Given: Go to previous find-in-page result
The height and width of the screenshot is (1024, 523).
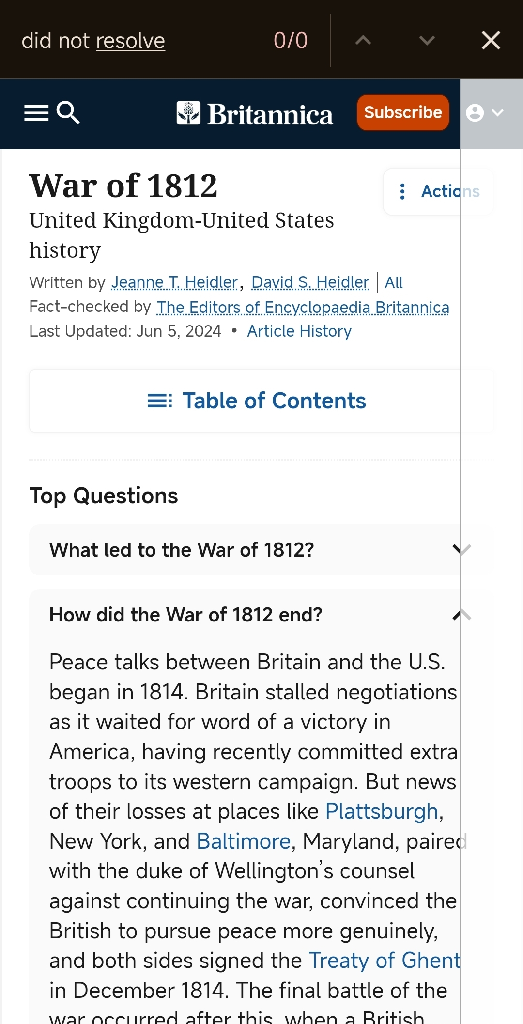Looking at the screenshot, I should click(363, 40).
